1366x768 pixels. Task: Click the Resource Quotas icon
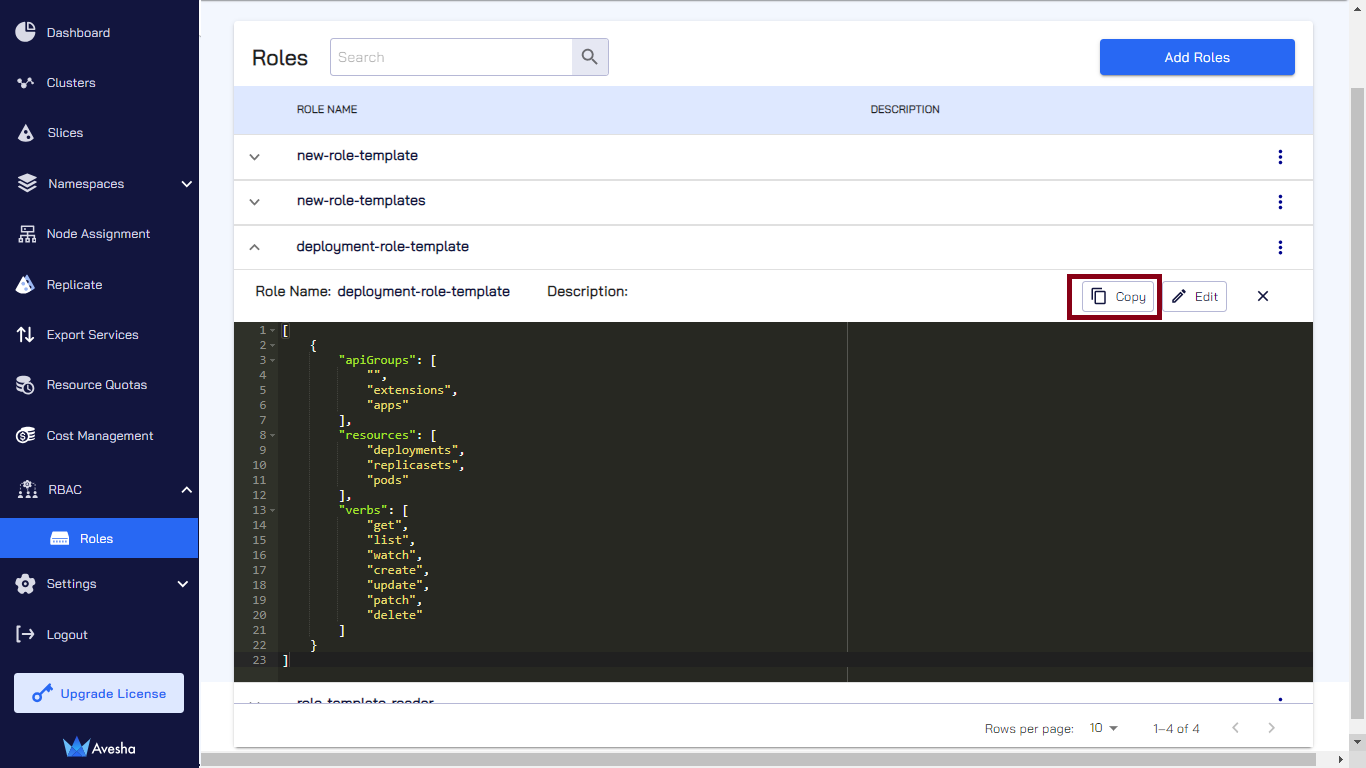pyautogui.click(x=26, y=385)
